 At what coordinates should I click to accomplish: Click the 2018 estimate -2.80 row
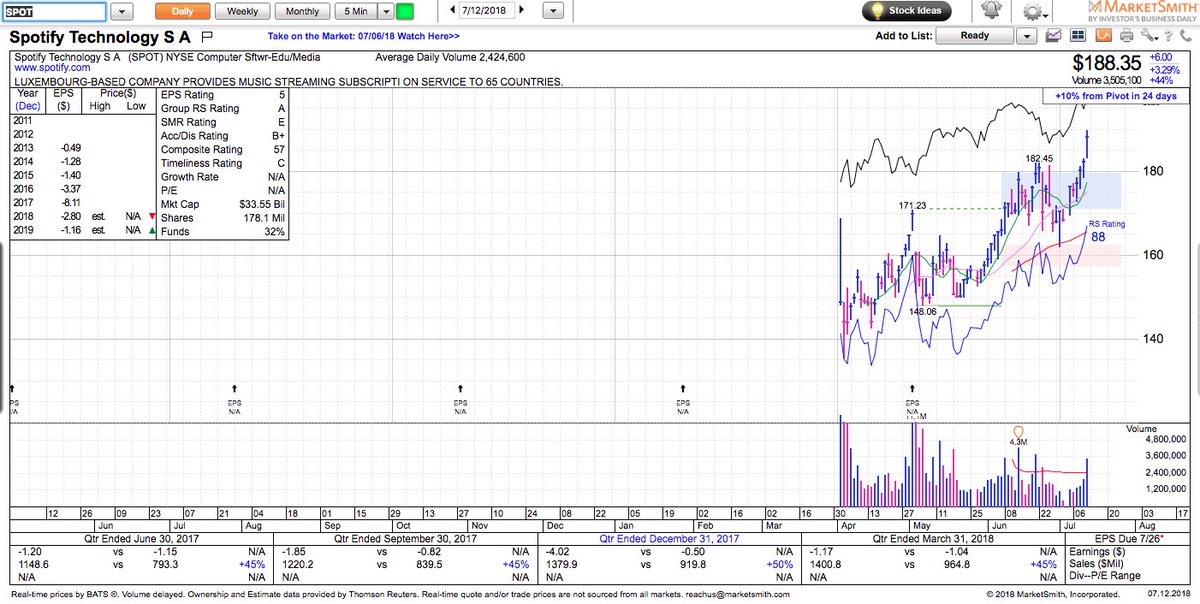pos(84,215)
